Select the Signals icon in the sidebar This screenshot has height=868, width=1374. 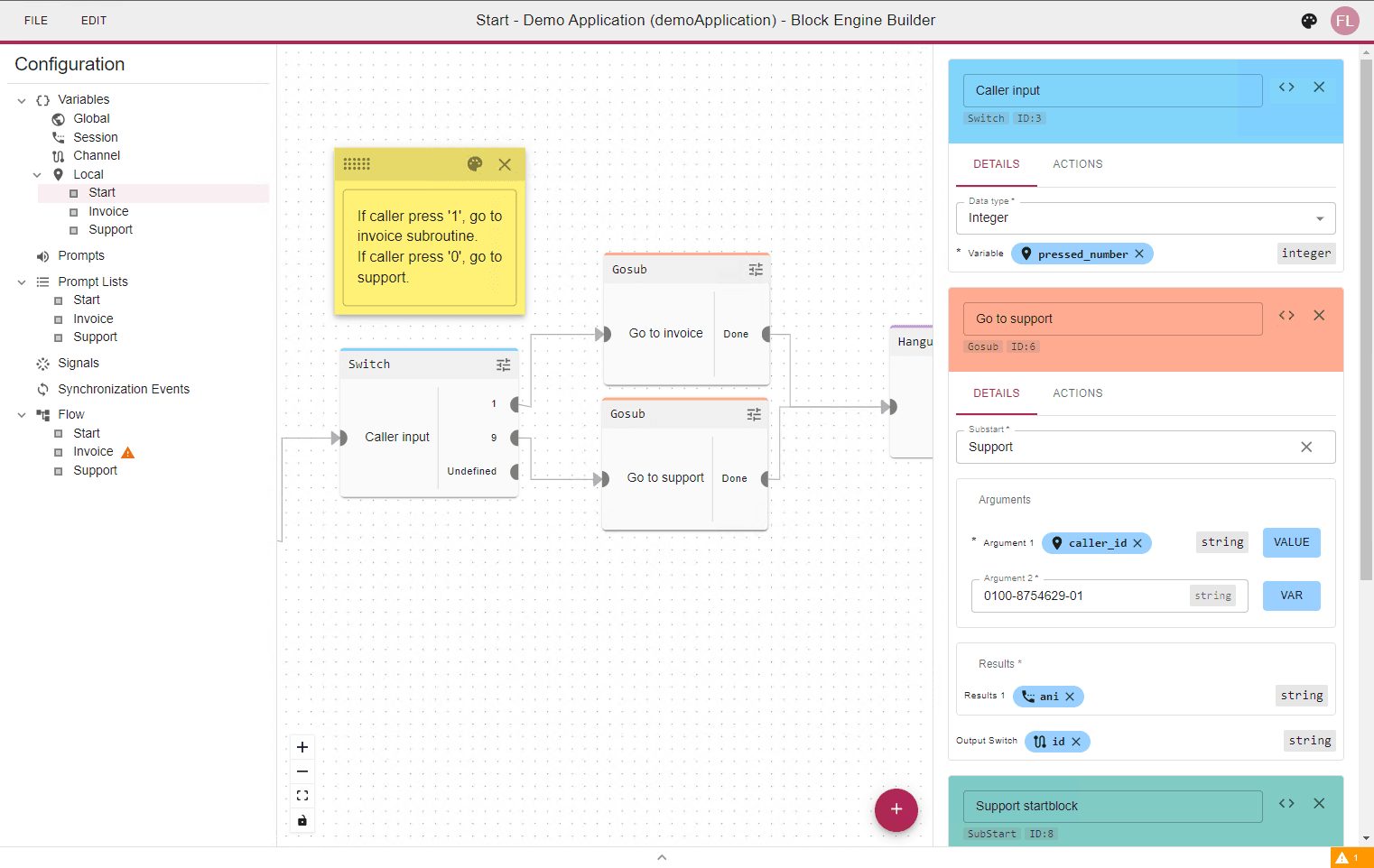pyautogui.click(x=42, y=363)
